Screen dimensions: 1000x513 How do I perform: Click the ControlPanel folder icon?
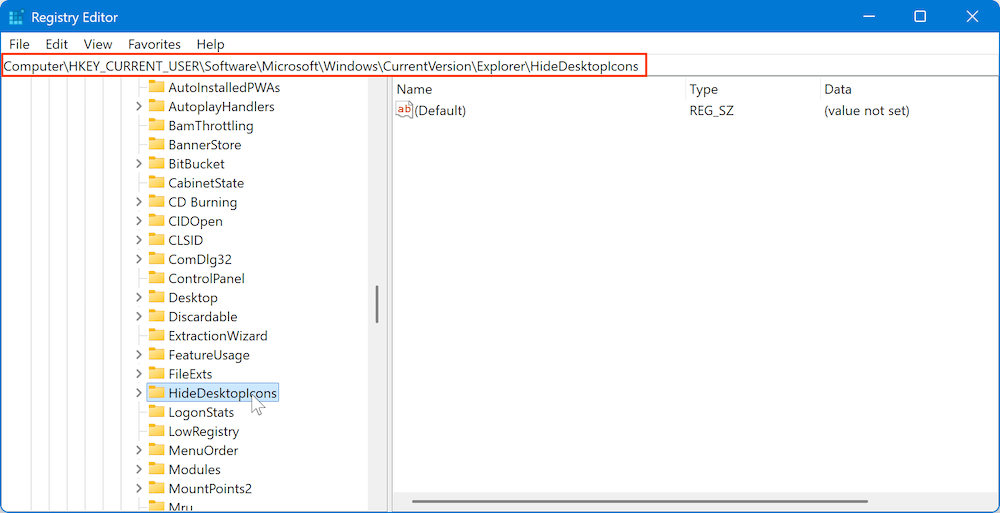click(x=156, y=278)
